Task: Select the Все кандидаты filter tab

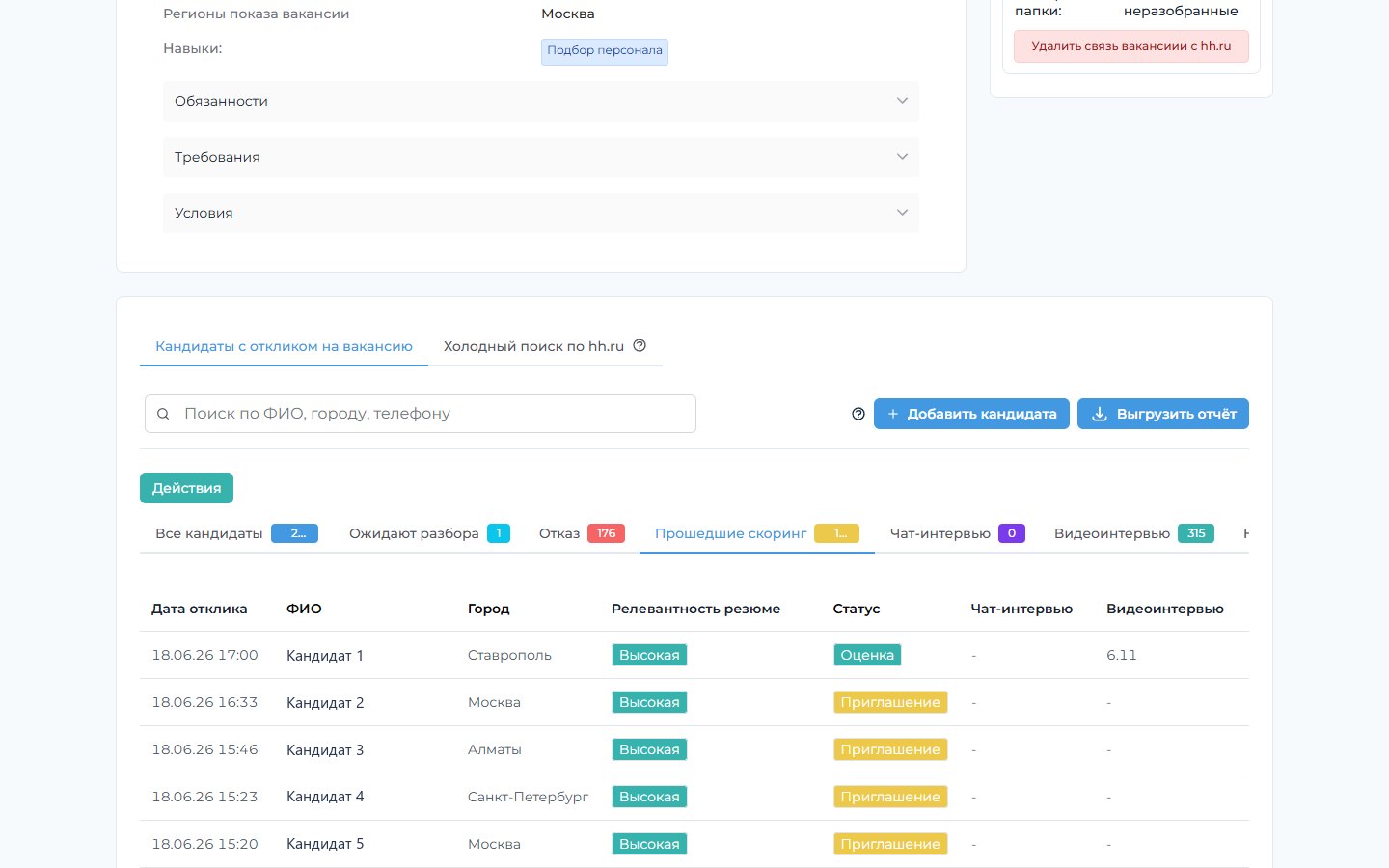Action: (236, 533)
